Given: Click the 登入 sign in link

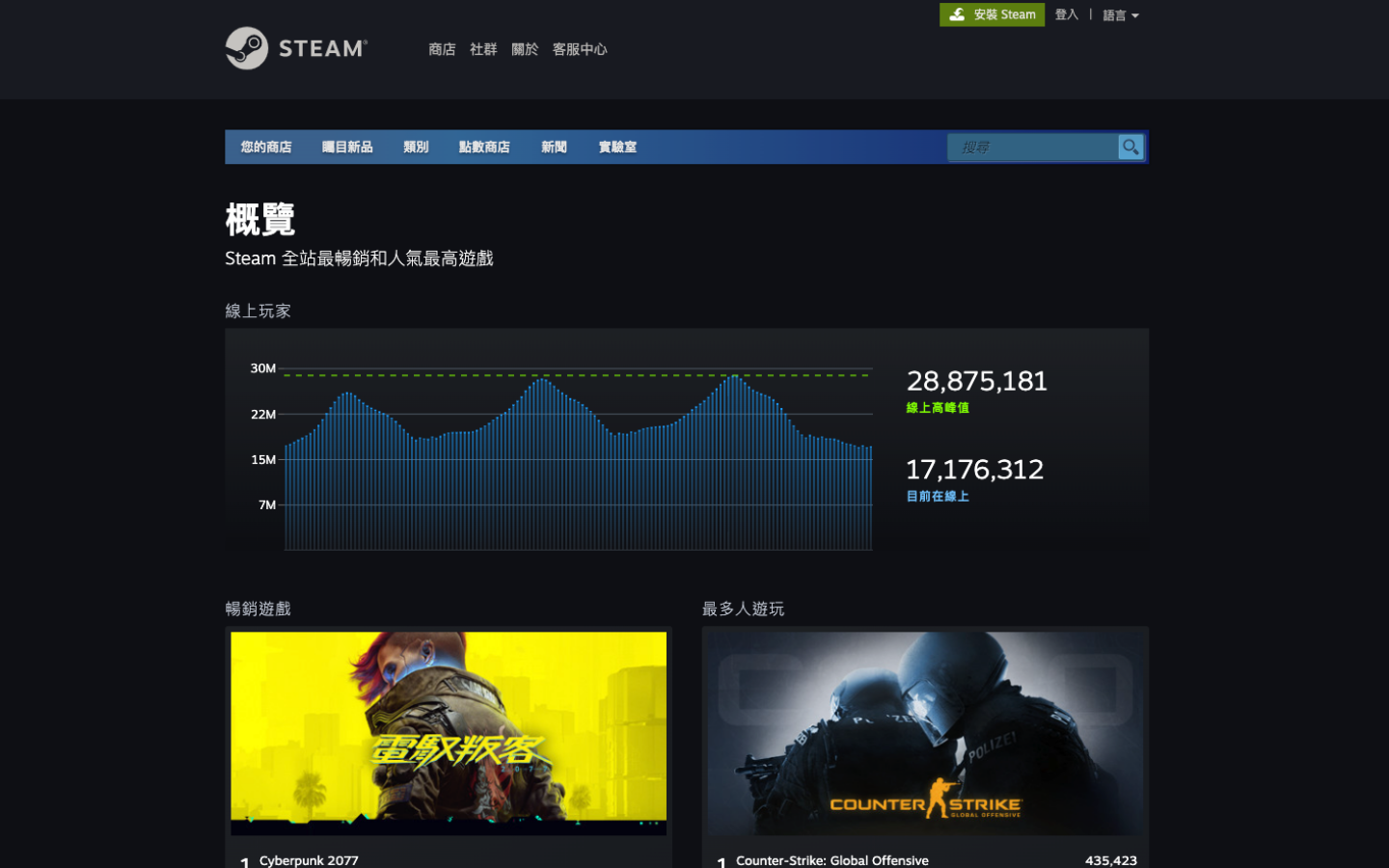Looking at the screenshot, I should tap(1066, 14).
